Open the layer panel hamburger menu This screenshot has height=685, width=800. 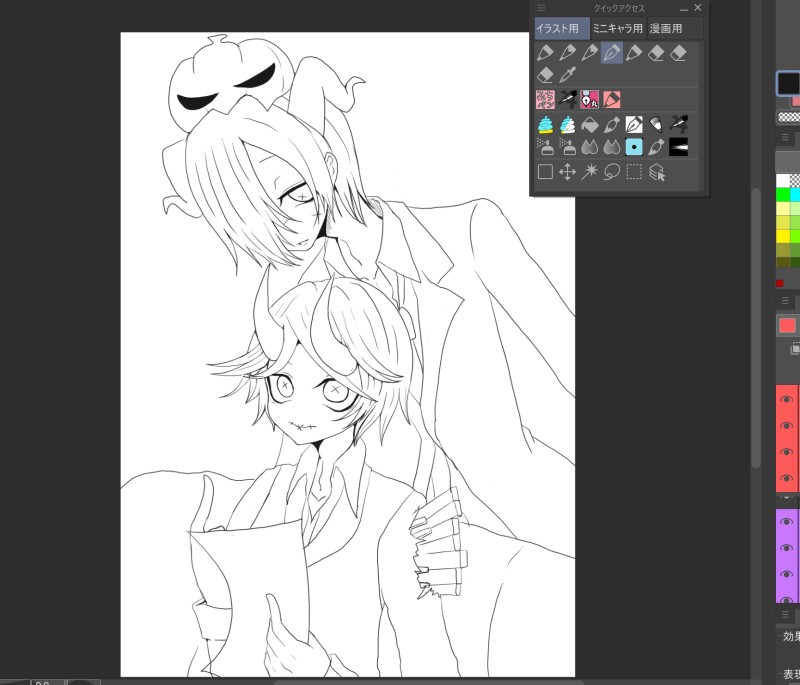[x=785, y=300]
